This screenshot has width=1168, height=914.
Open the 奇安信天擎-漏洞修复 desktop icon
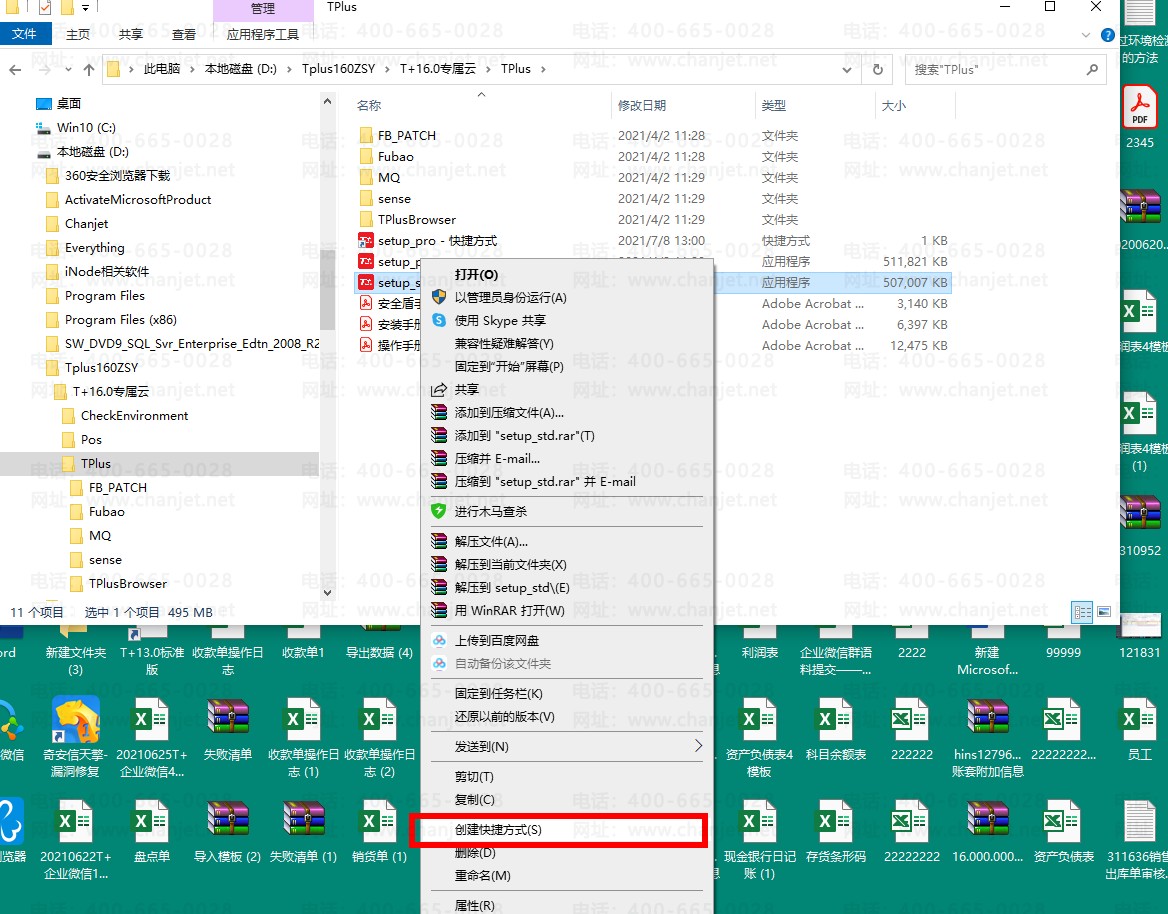point(75,737)
